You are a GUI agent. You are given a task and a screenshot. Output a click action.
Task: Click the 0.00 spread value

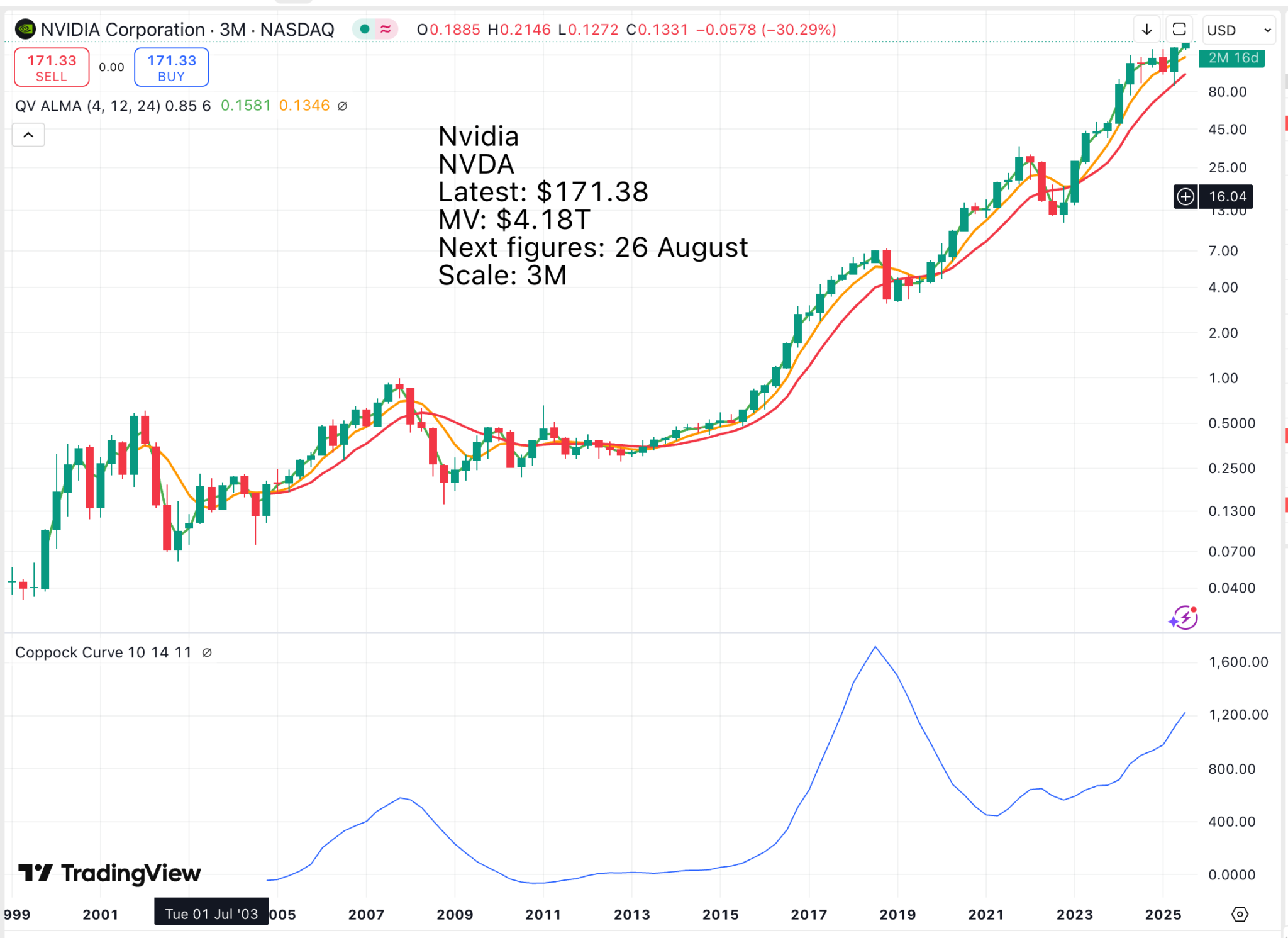point(111,67)
